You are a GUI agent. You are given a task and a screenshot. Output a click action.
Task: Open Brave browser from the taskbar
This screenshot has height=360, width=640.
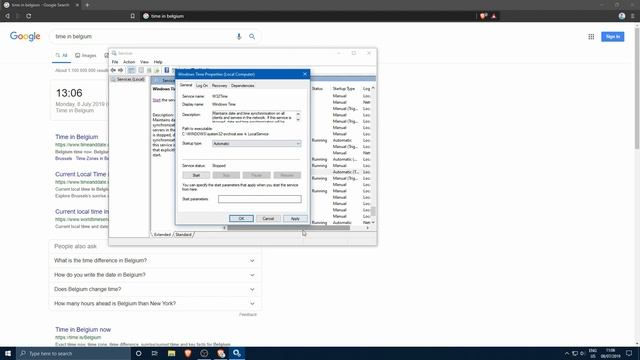(188, 353)
